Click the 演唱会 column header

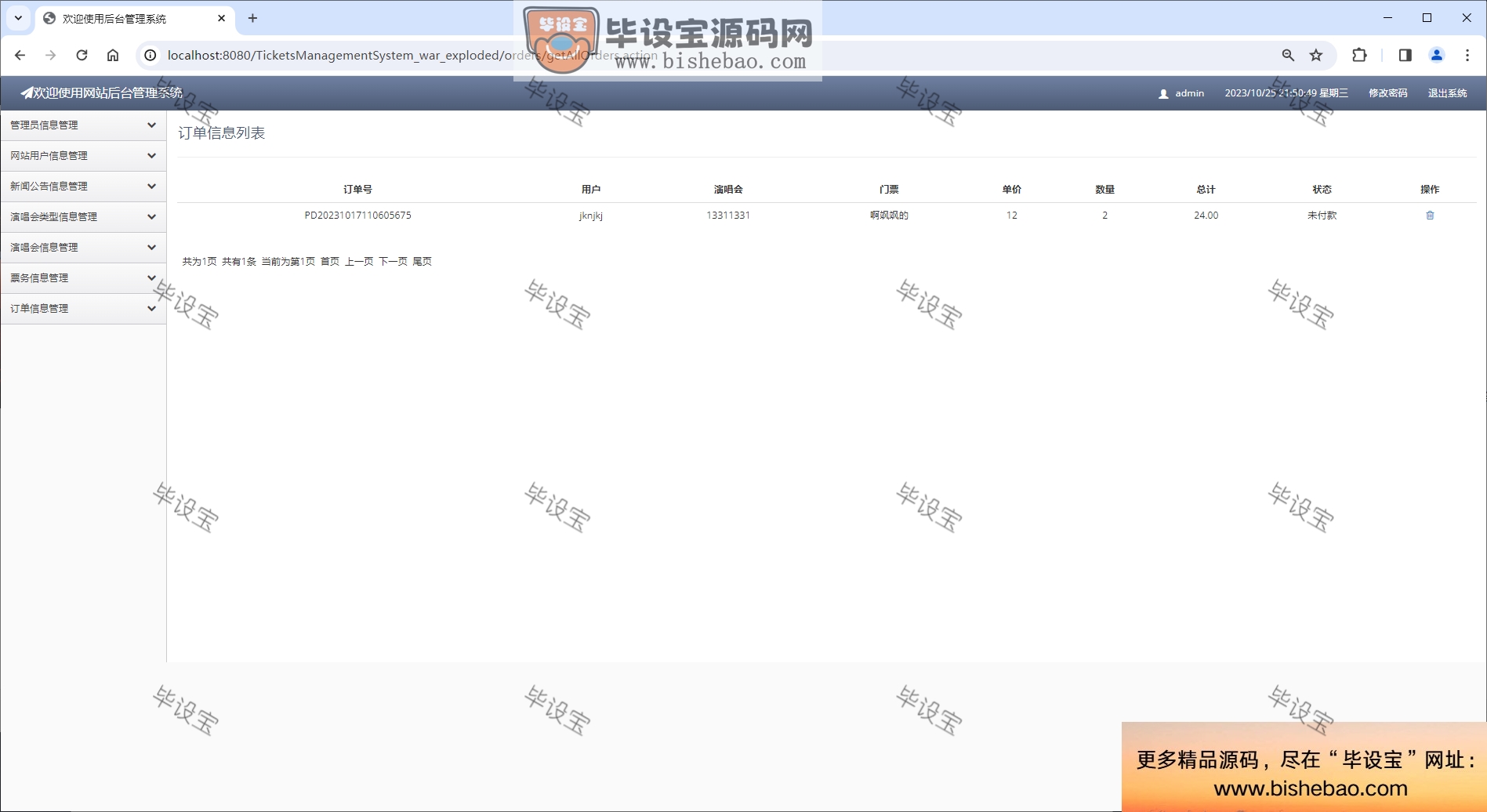(728, 190)
